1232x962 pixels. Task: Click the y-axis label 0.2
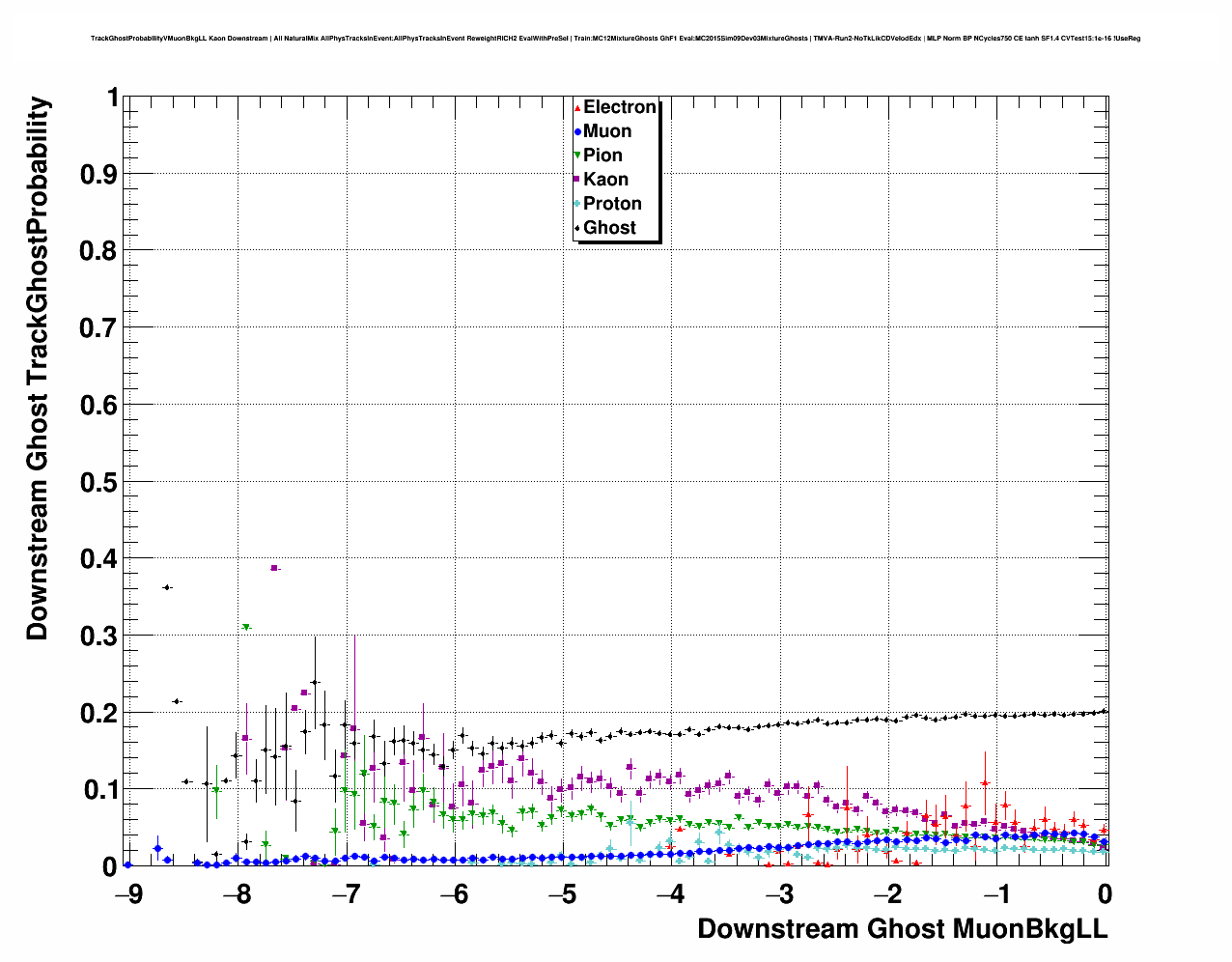pyautogui.click(x=99, y=713)
